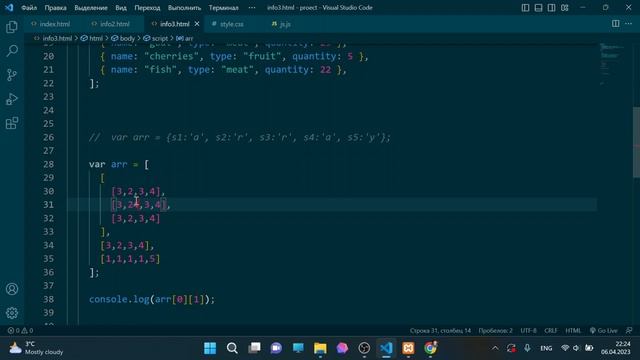The height and width of the screenshot is (360, 640).
Task: Open Extensions view
Action: point(12,123)
